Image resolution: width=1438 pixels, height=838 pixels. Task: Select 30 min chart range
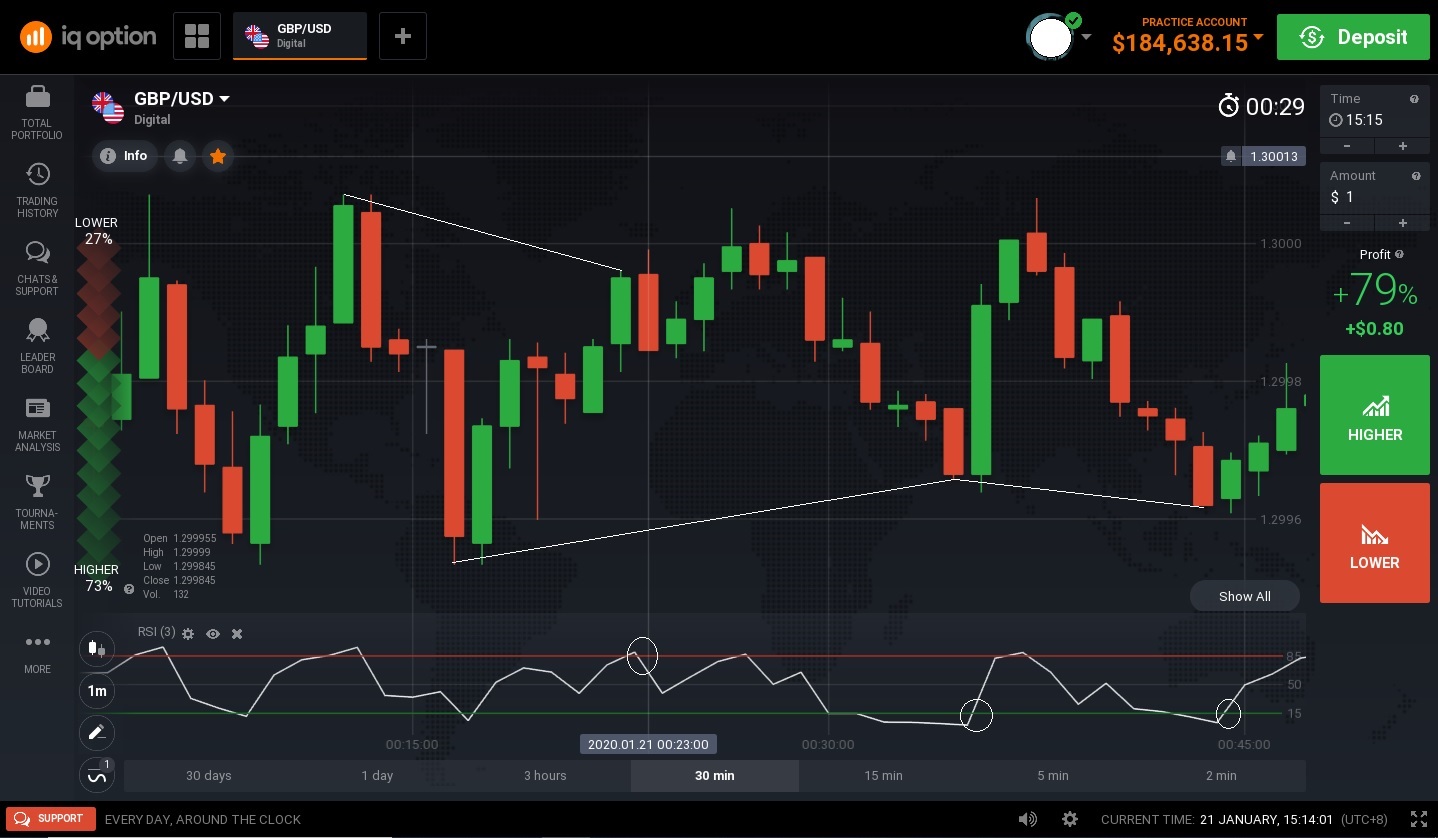coord(715,775)
